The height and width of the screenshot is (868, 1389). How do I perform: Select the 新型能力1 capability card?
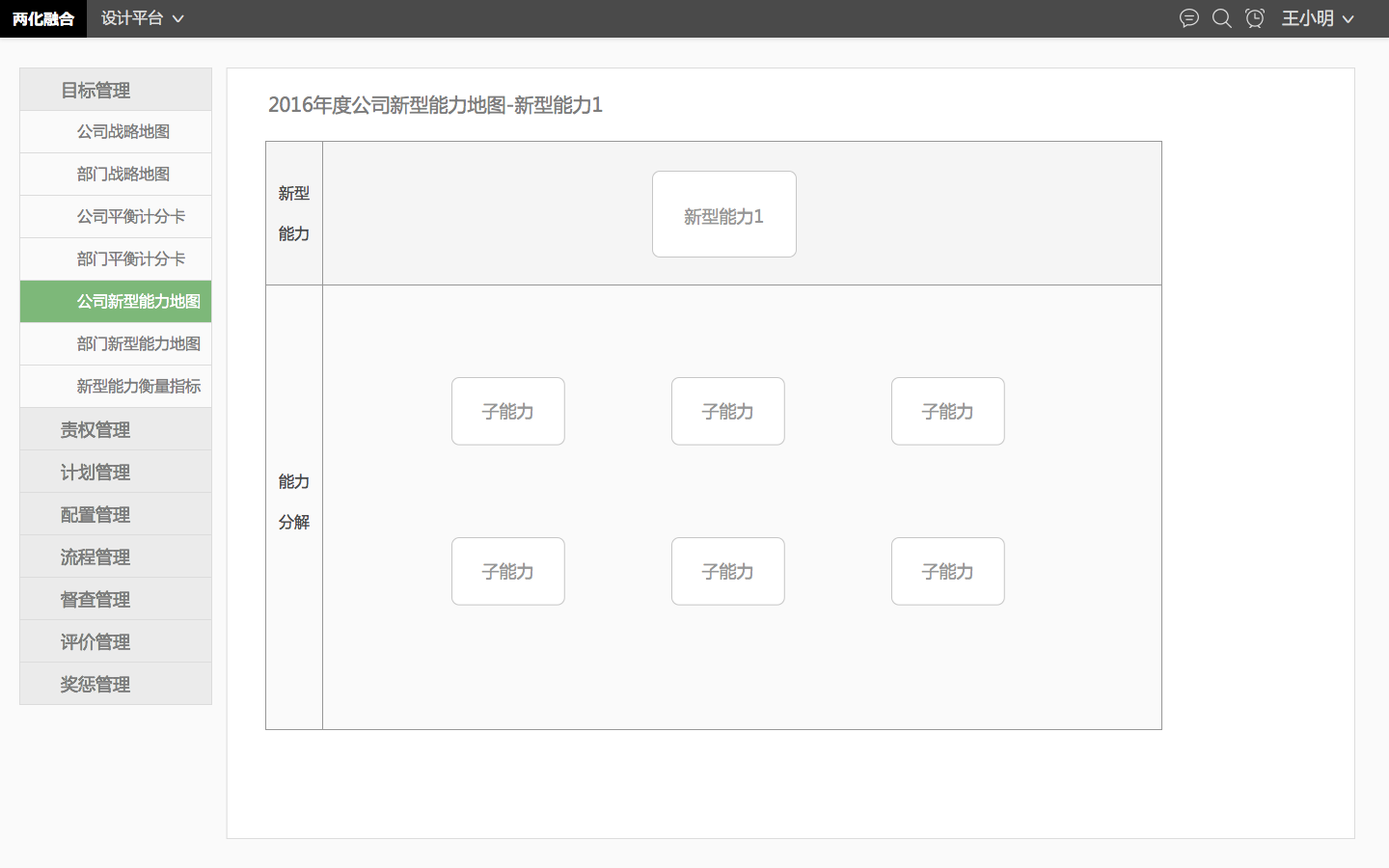point(723,214)
